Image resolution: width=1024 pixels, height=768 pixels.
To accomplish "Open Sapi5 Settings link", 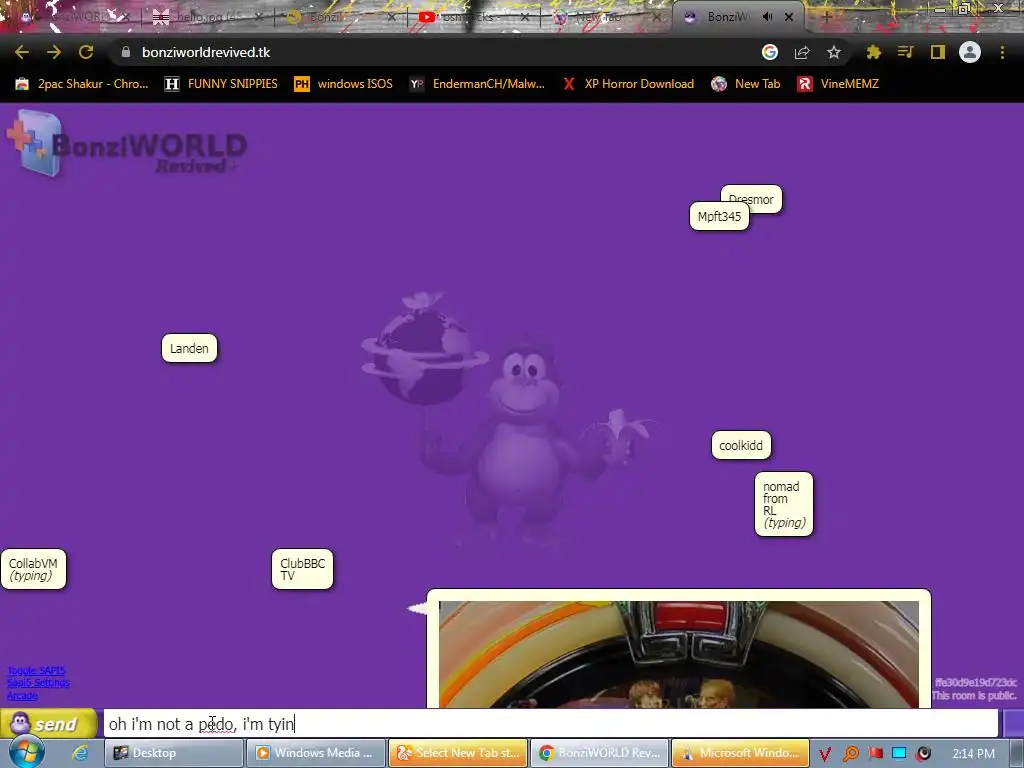I will tap(39, 682).
